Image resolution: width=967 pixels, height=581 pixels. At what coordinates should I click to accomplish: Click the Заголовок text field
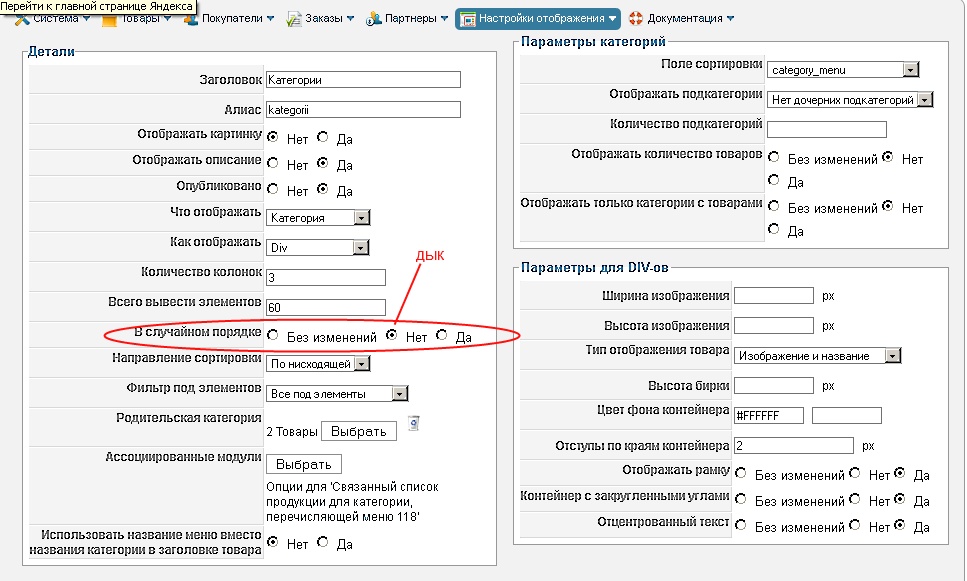[363, 79]
